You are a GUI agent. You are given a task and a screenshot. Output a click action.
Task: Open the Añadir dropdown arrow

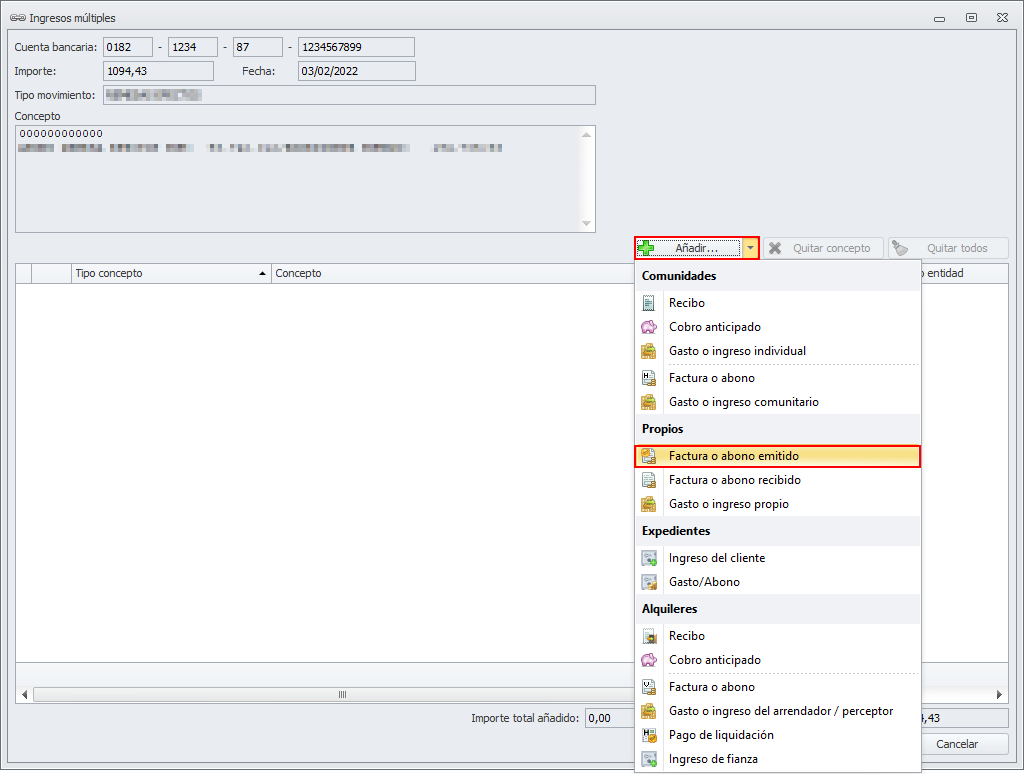coord(750,248)
